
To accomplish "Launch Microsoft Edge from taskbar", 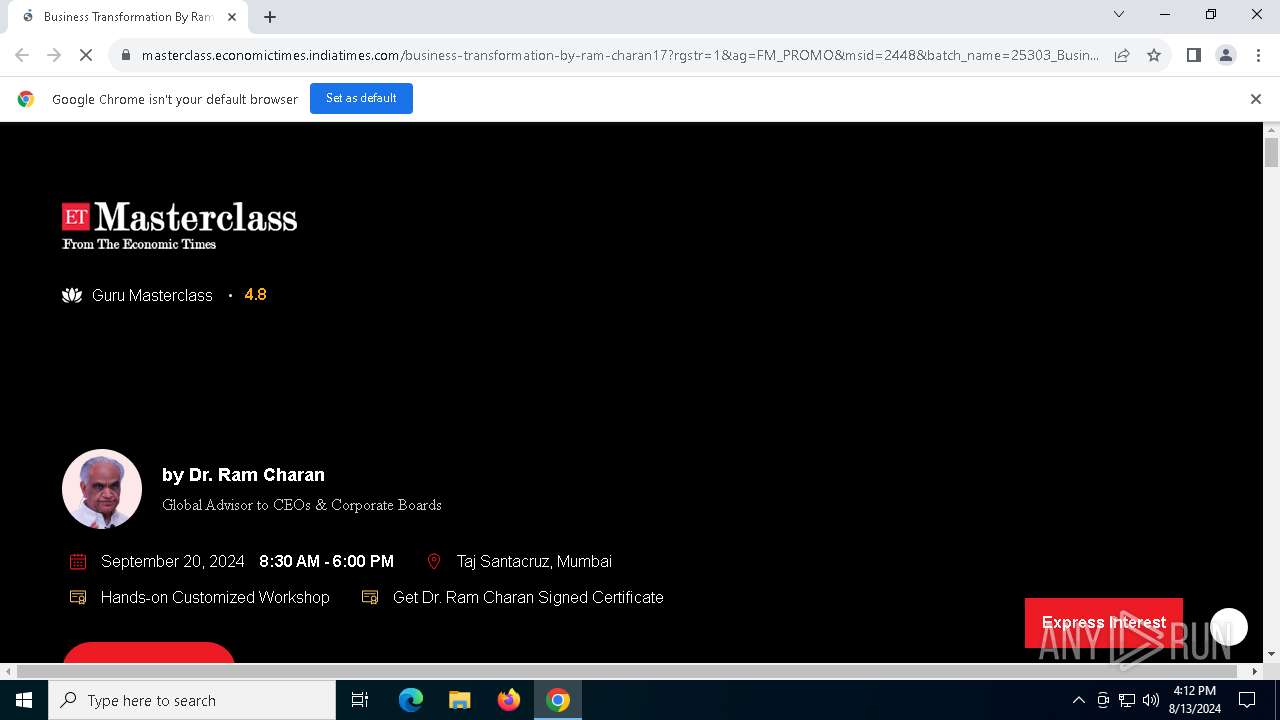I will tap(411, 700).
